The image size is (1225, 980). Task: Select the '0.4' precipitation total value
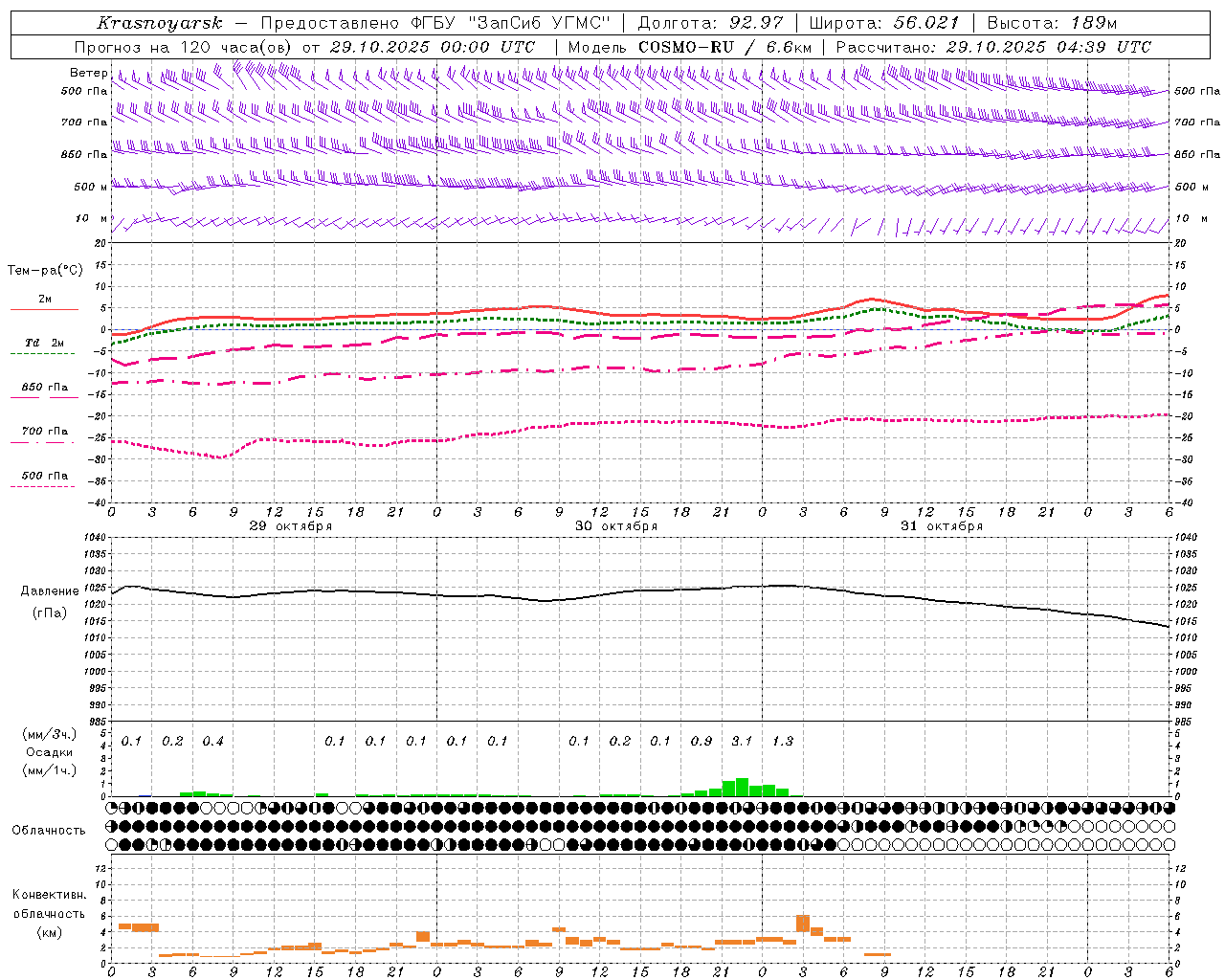coord(212,741)
